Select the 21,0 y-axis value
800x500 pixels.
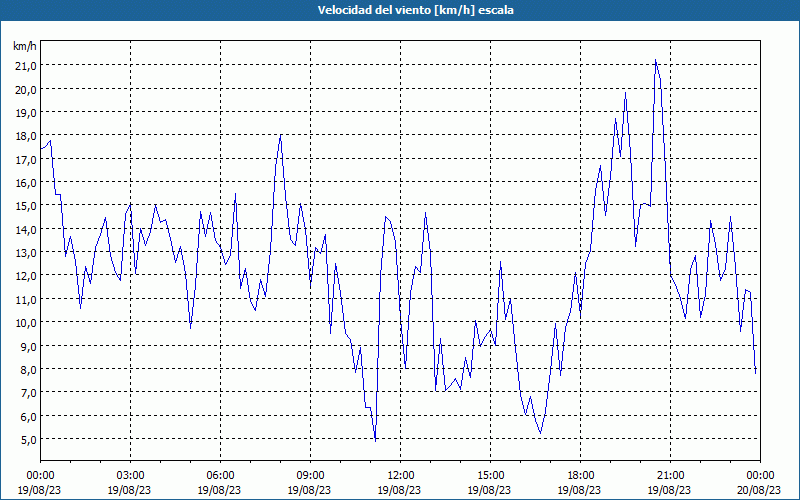(x=26, y=66)
